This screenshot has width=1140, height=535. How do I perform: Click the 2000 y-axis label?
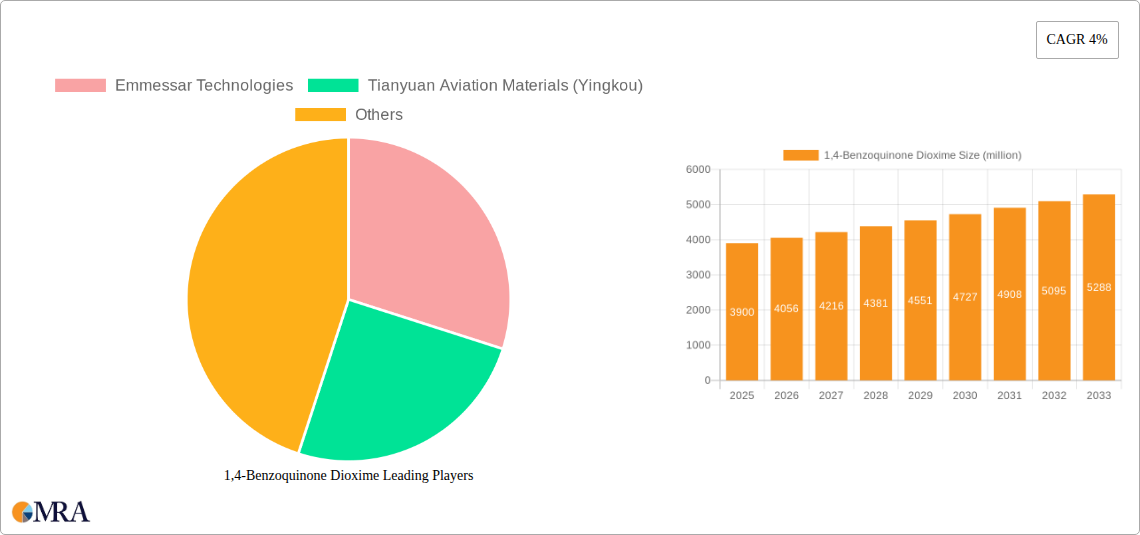(x=698, y=310)
